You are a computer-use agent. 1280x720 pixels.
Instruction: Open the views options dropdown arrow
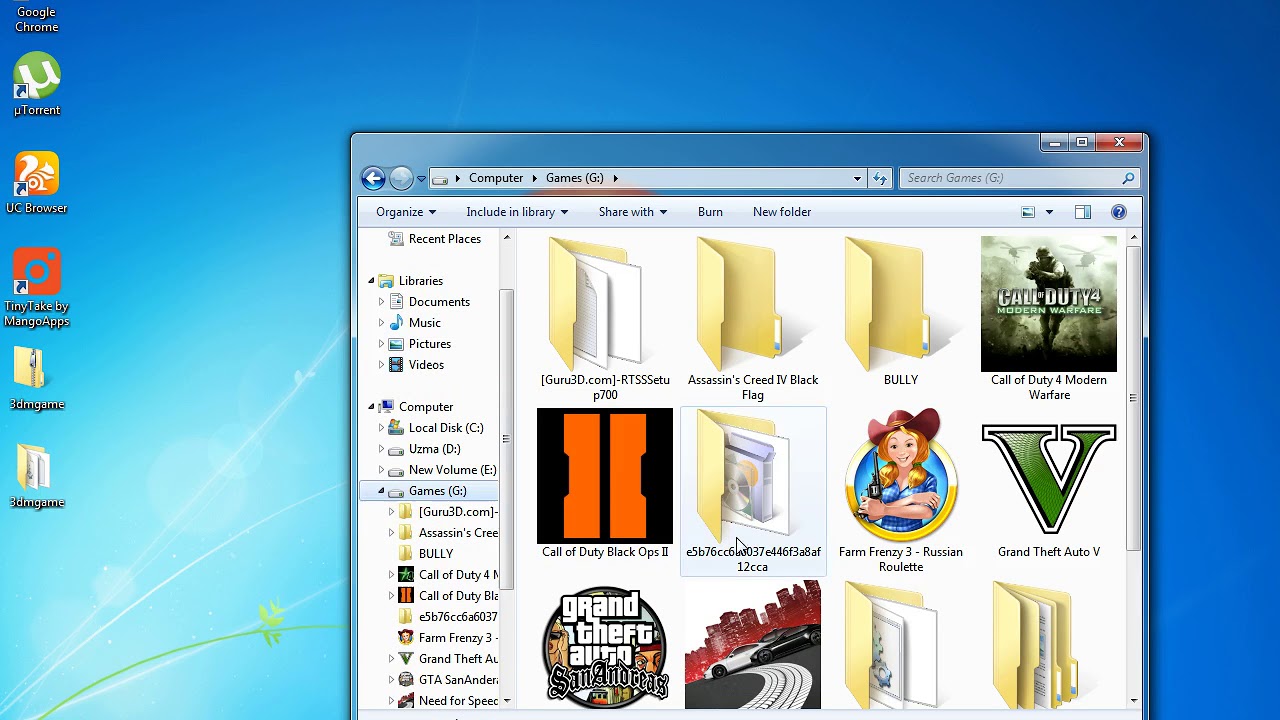click(1049, 212)
